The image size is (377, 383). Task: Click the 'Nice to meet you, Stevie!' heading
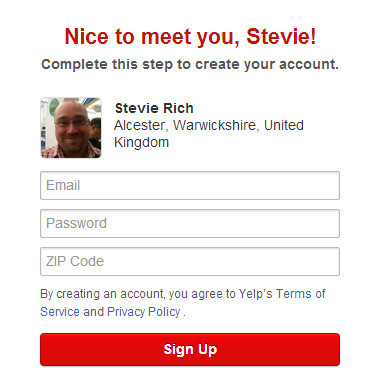(x=190, y=36)
